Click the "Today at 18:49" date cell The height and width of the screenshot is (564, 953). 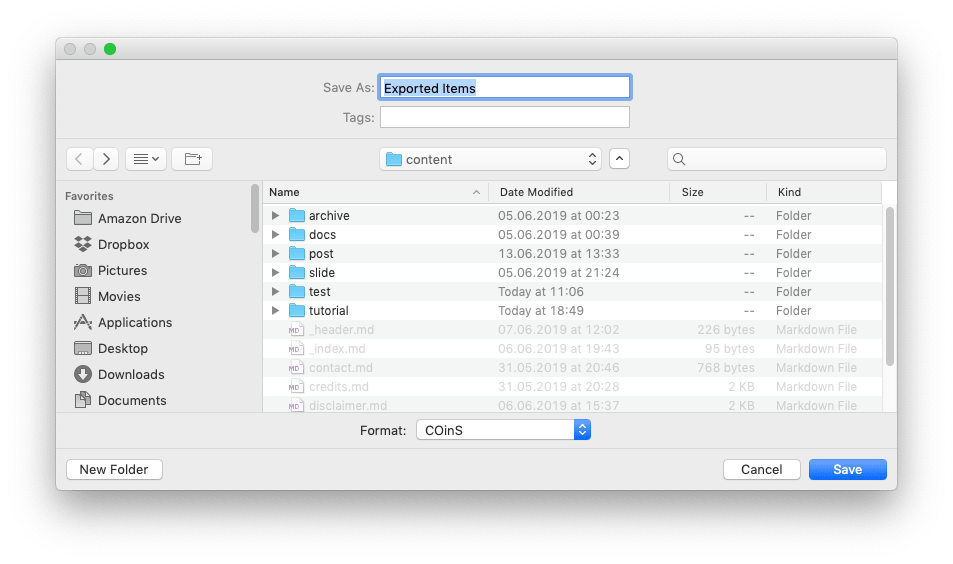click(x=541, y=311)
